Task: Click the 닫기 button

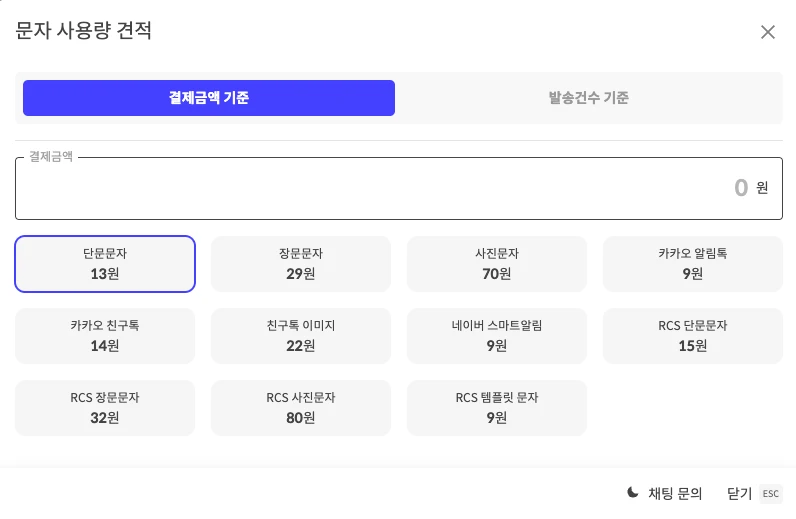Action: (739, 494)
